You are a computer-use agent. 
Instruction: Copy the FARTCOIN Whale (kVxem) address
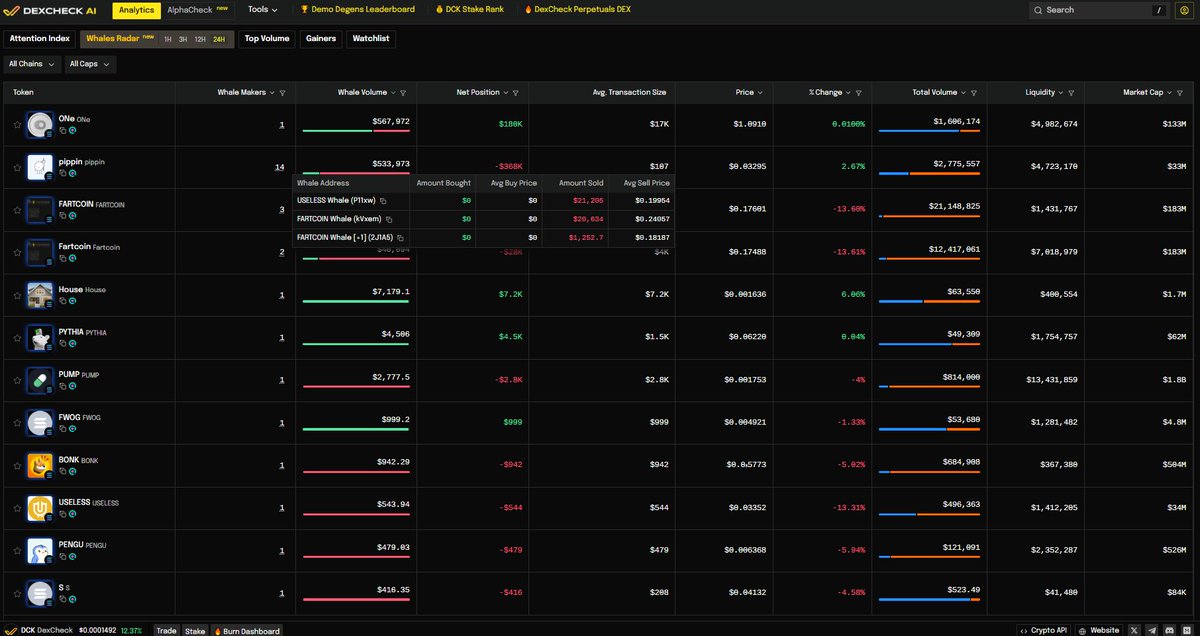[x=389, y=219]
